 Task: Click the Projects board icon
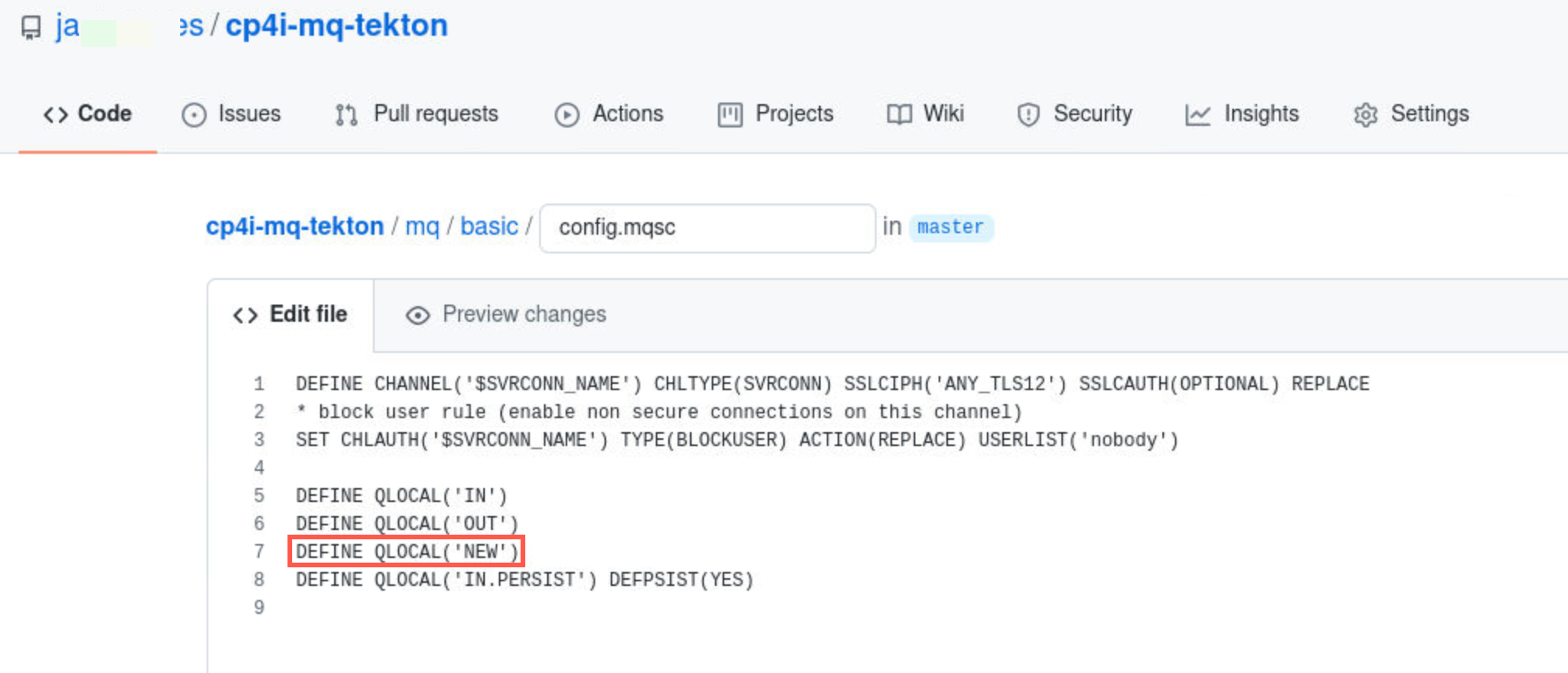coord(730,115)
